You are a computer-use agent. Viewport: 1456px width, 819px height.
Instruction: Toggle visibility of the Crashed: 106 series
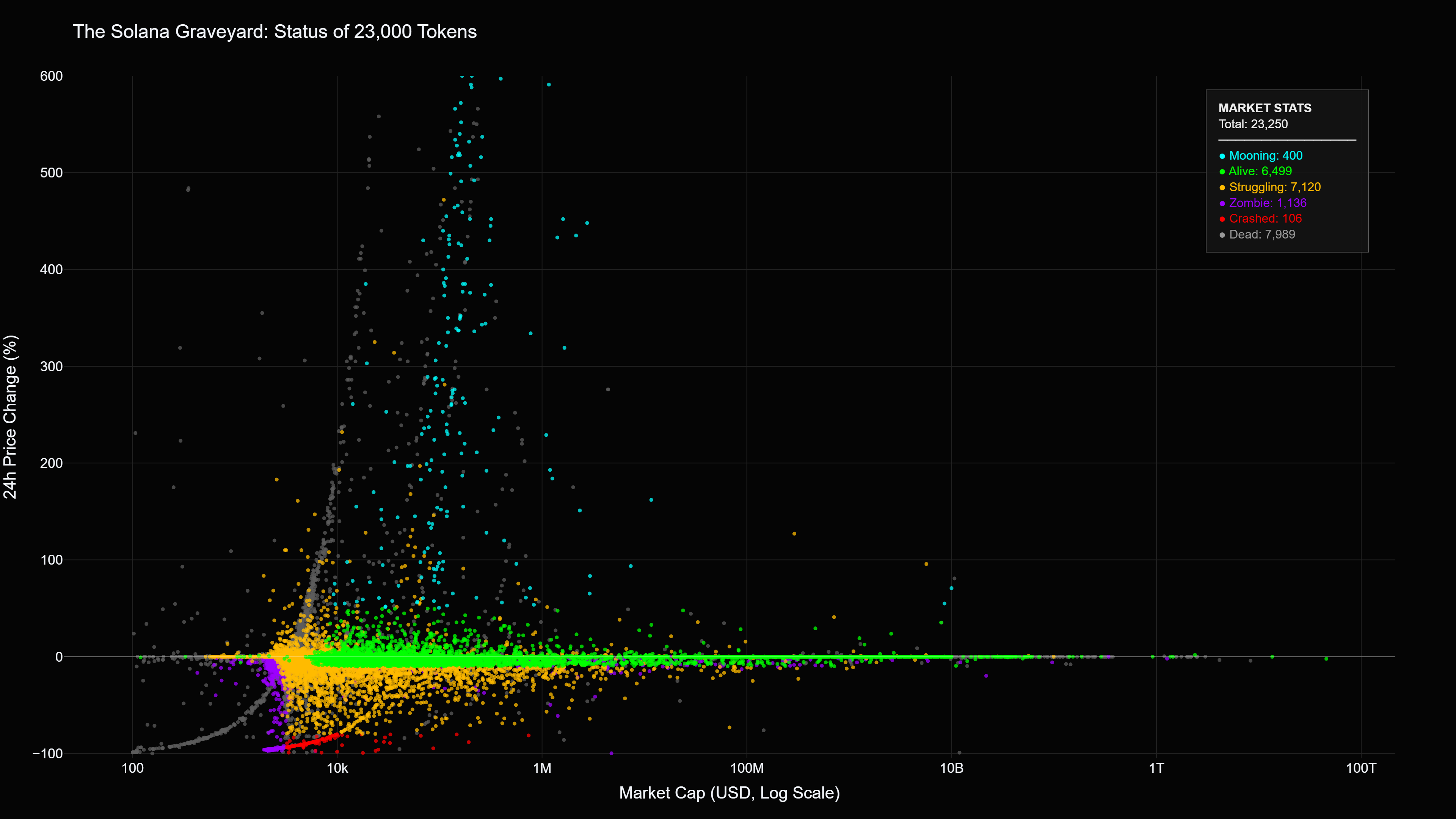pos(1266,219)
